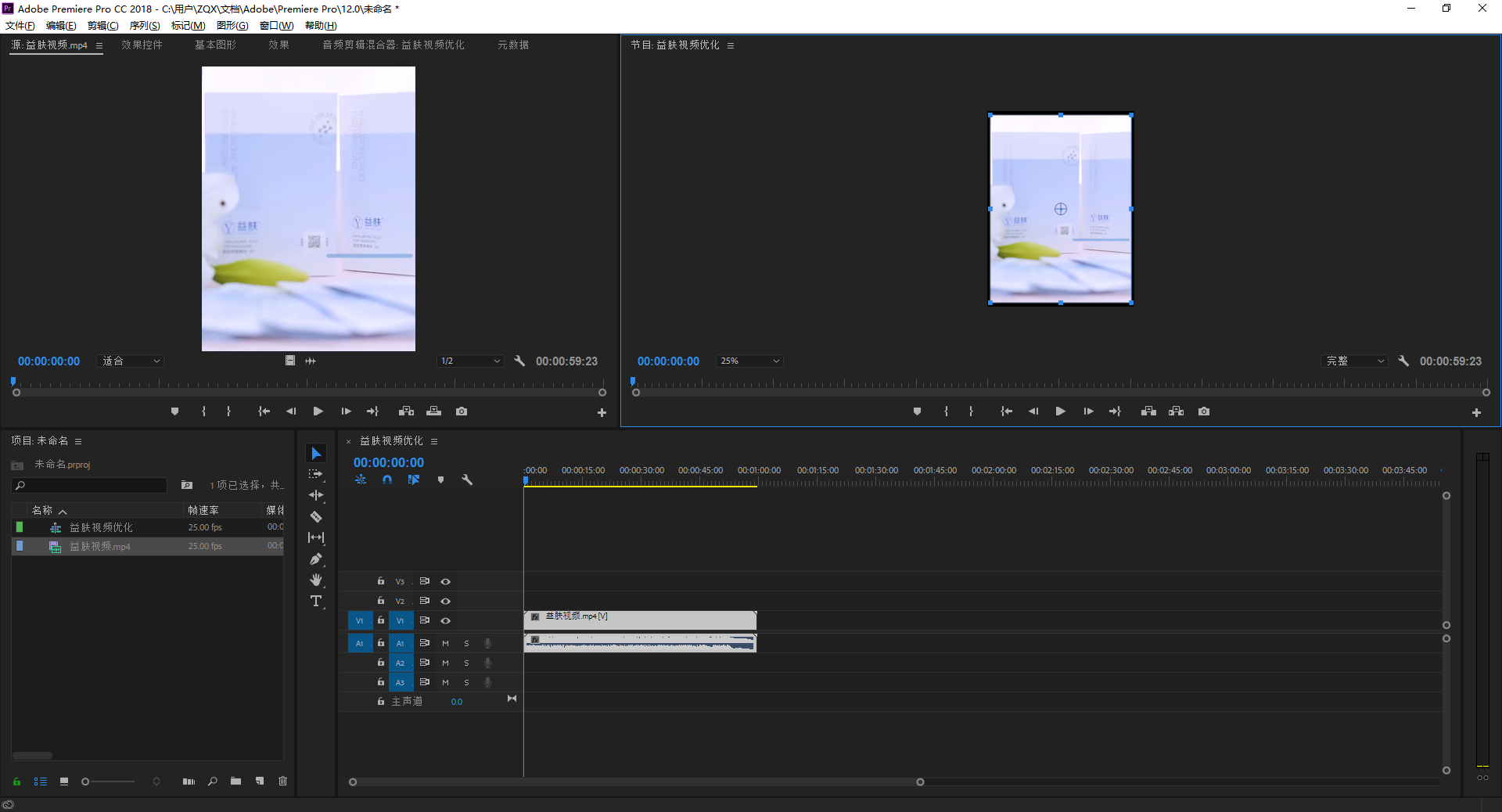Open Project panel menu beside 未命名
Viewport: 1502px width, 812px height.
point(78,441)
